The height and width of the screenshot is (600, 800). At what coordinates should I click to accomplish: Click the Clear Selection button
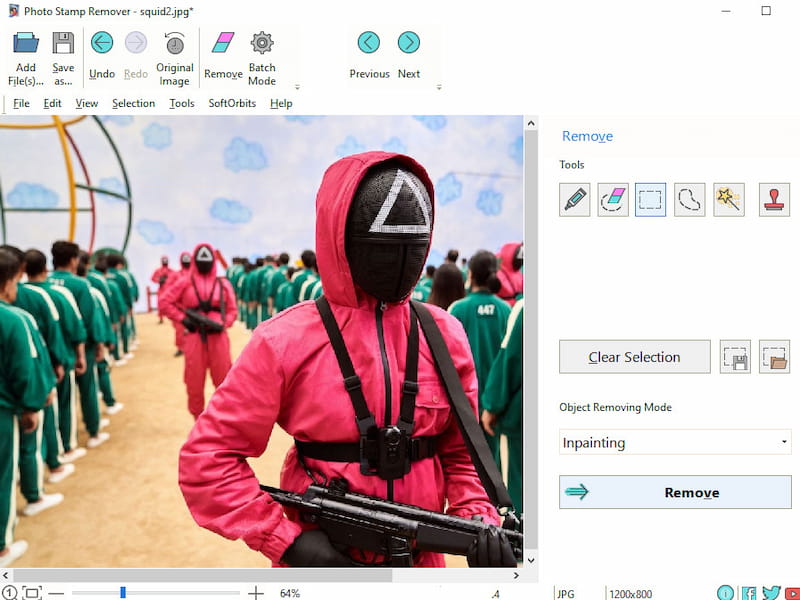pos(634,357)
